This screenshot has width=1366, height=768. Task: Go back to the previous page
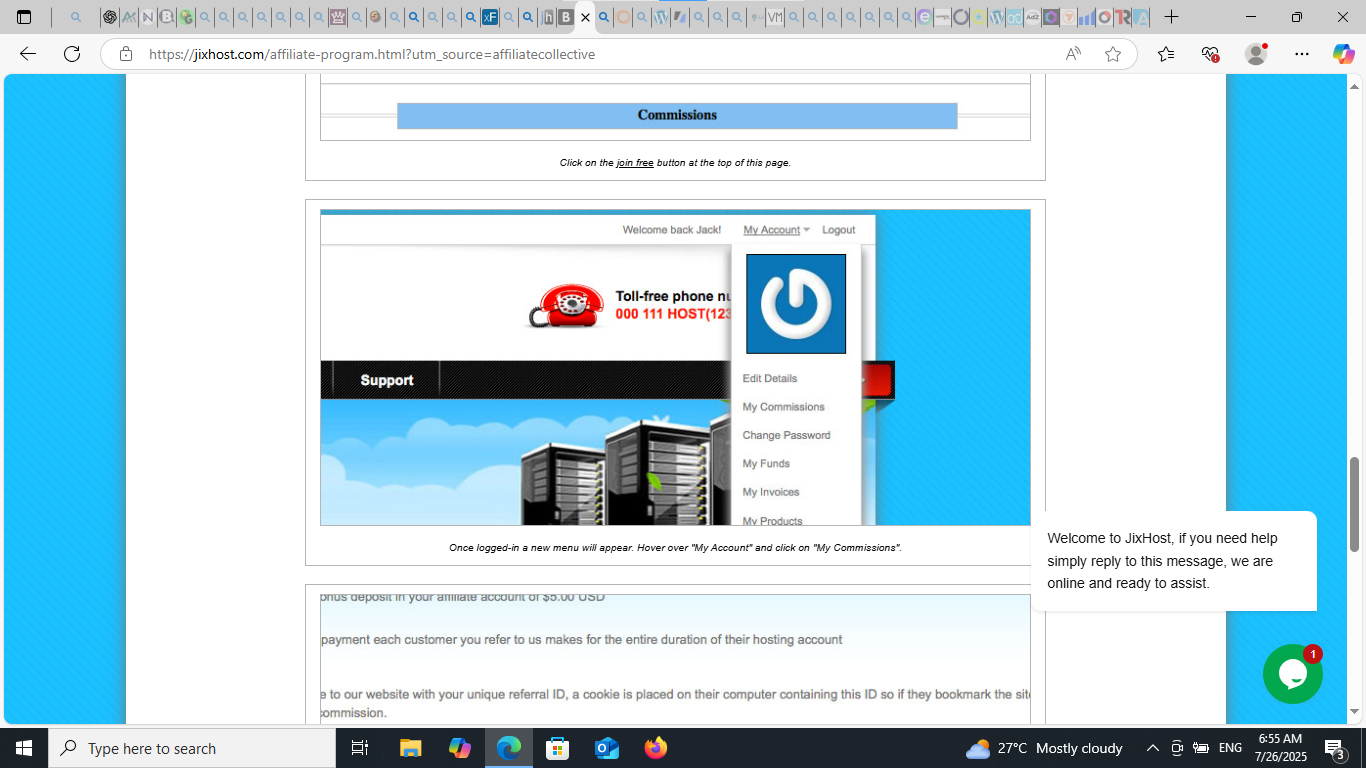tap(28, 54)
